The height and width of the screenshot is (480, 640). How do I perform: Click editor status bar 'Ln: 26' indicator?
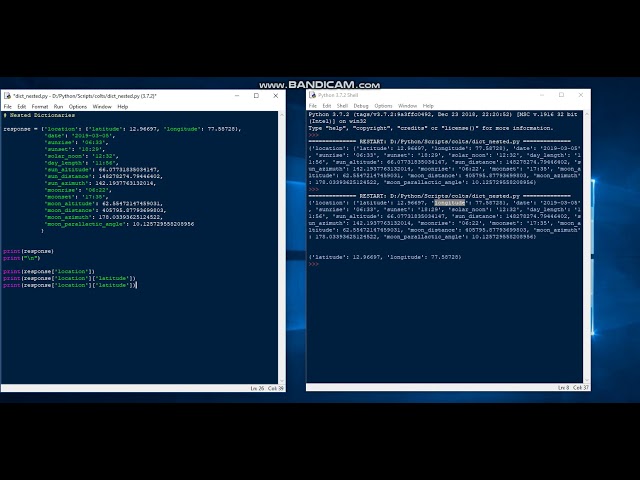(257, 388)
